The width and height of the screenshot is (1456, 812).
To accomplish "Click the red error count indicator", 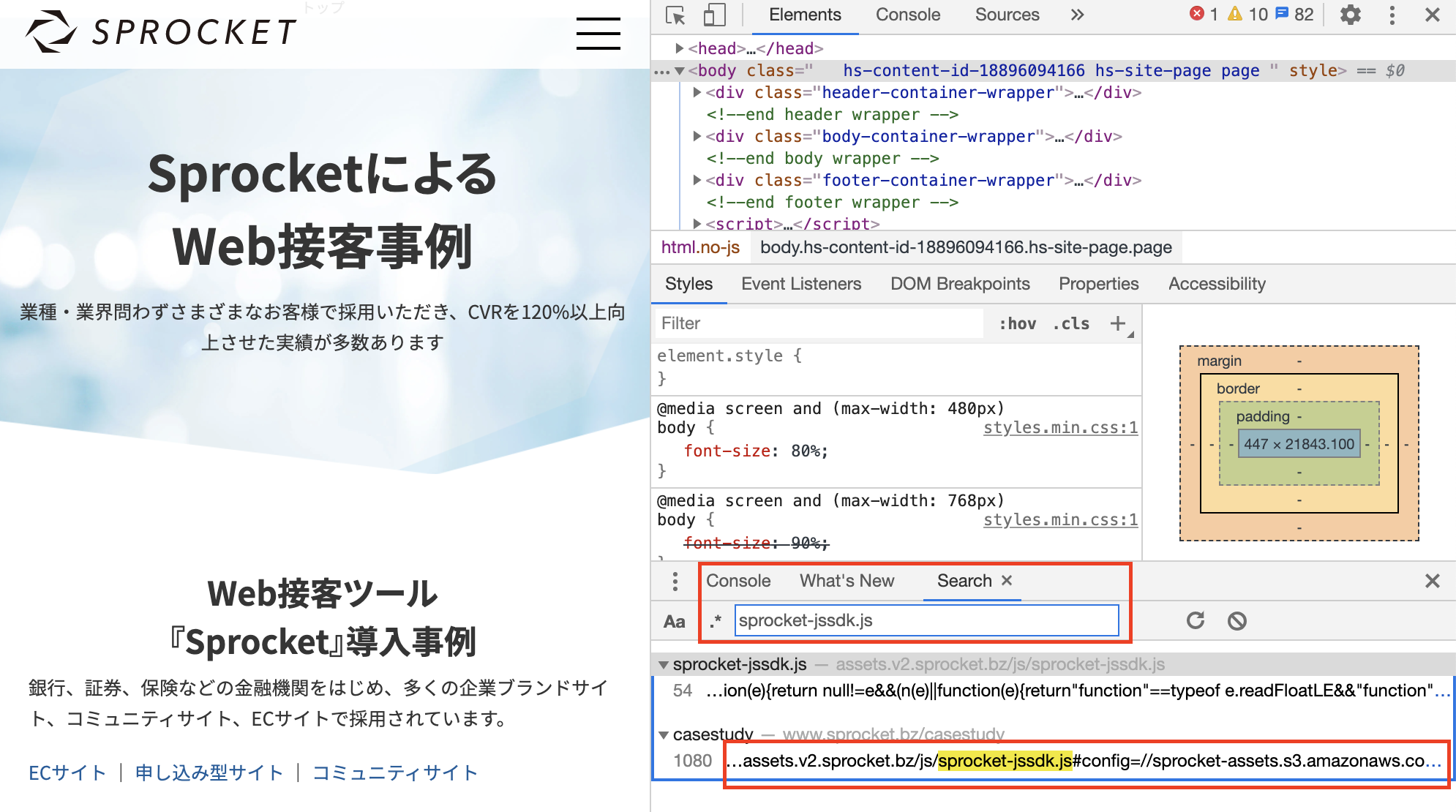I will coord(1204,15).
